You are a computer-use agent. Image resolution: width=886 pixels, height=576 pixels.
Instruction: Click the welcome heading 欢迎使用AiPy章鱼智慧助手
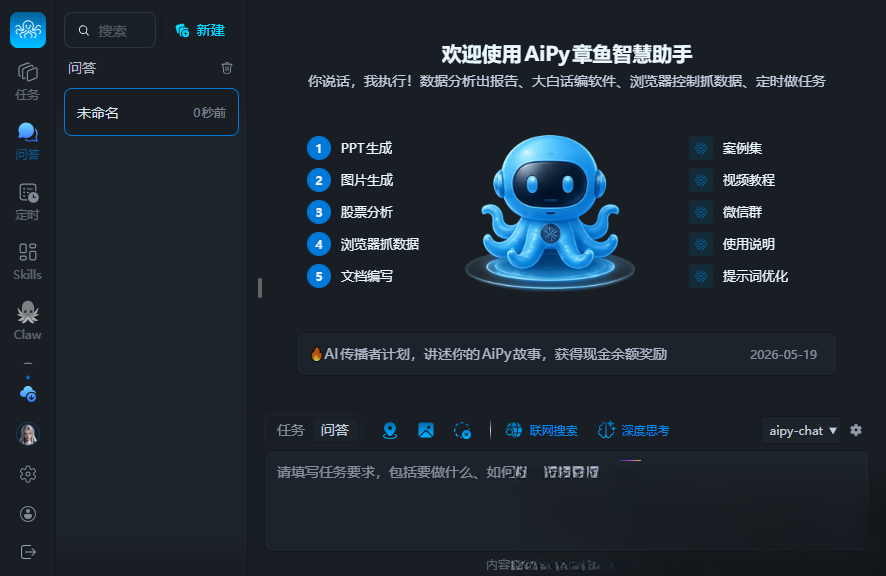567,54
